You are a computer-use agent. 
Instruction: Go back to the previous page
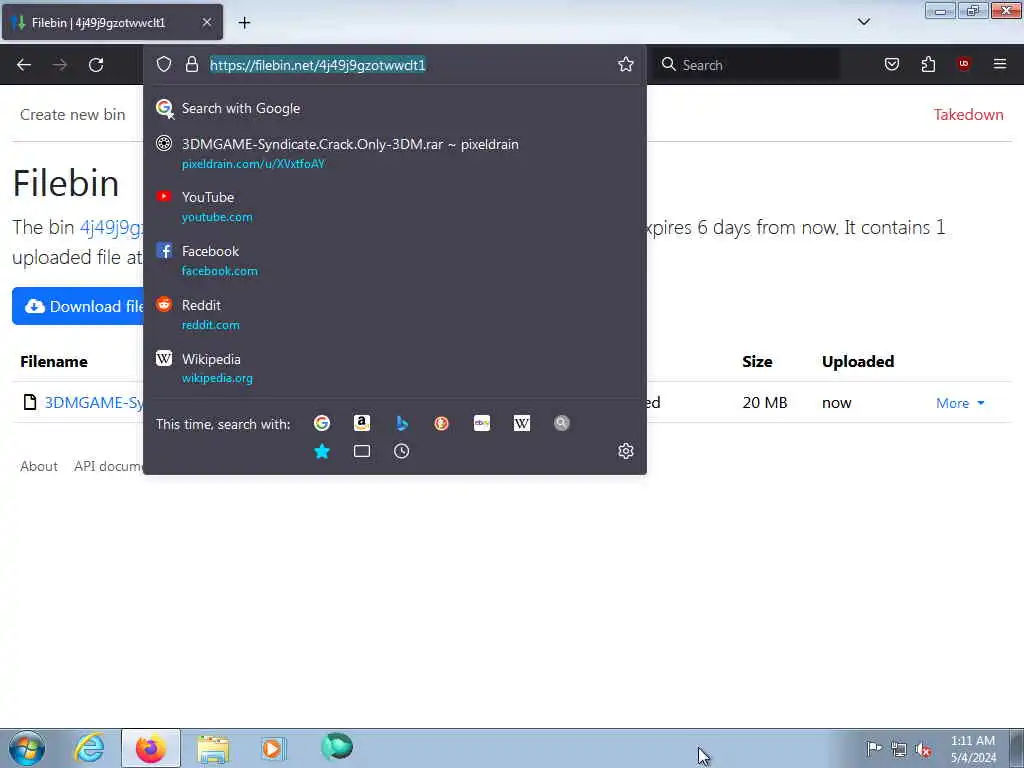pyautogui.click(x=24, y=65)
